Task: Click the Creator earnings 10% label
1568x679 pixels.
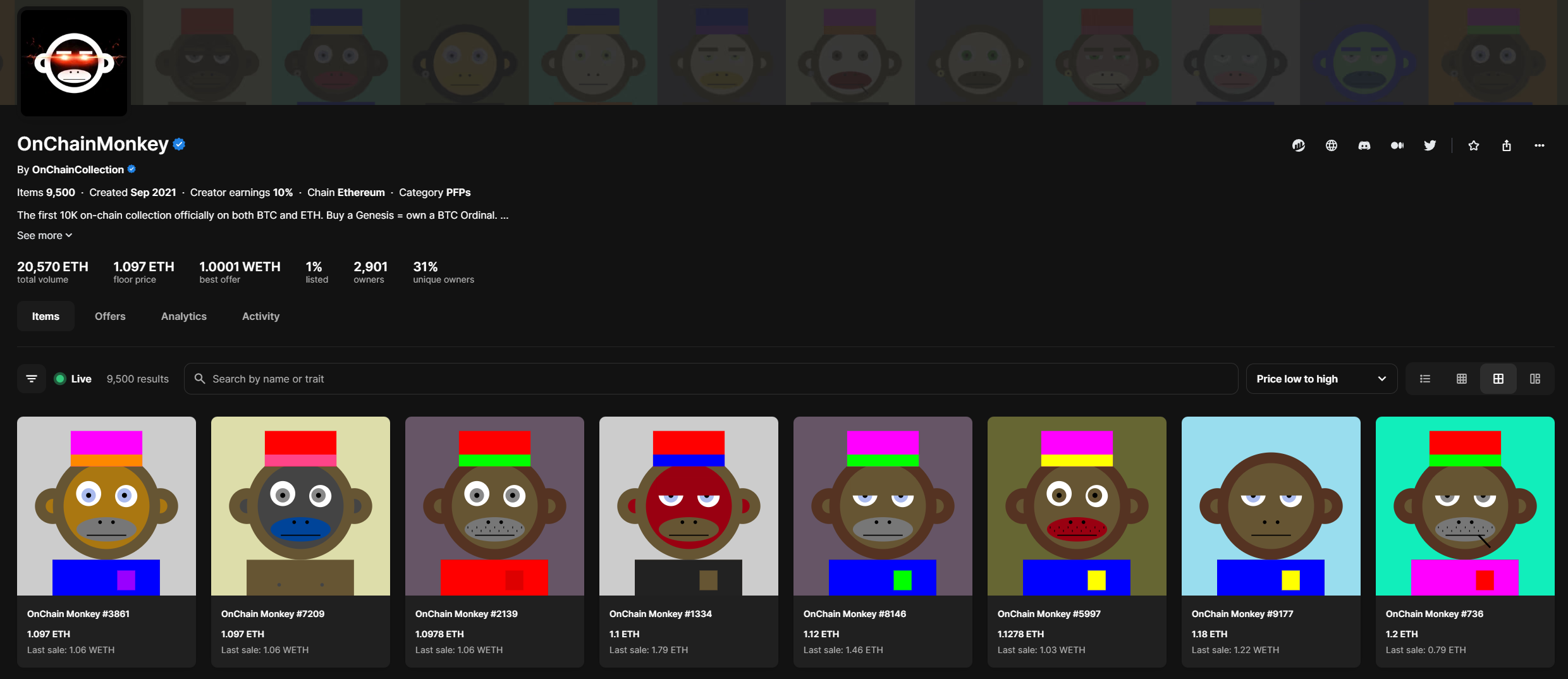Action: point(242,192)
